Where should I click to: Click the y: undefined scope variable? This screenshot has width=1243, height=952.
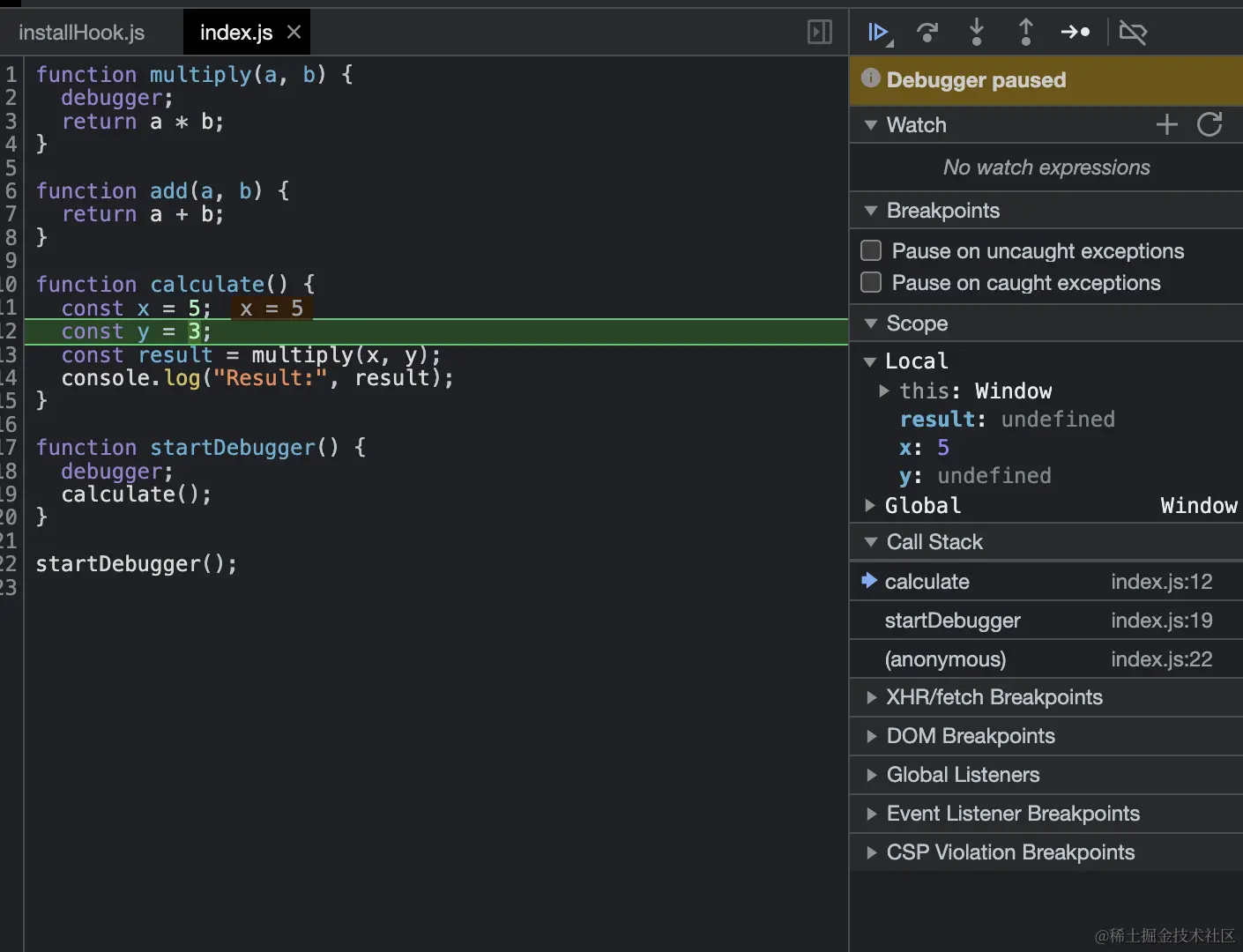click(975, 476)
